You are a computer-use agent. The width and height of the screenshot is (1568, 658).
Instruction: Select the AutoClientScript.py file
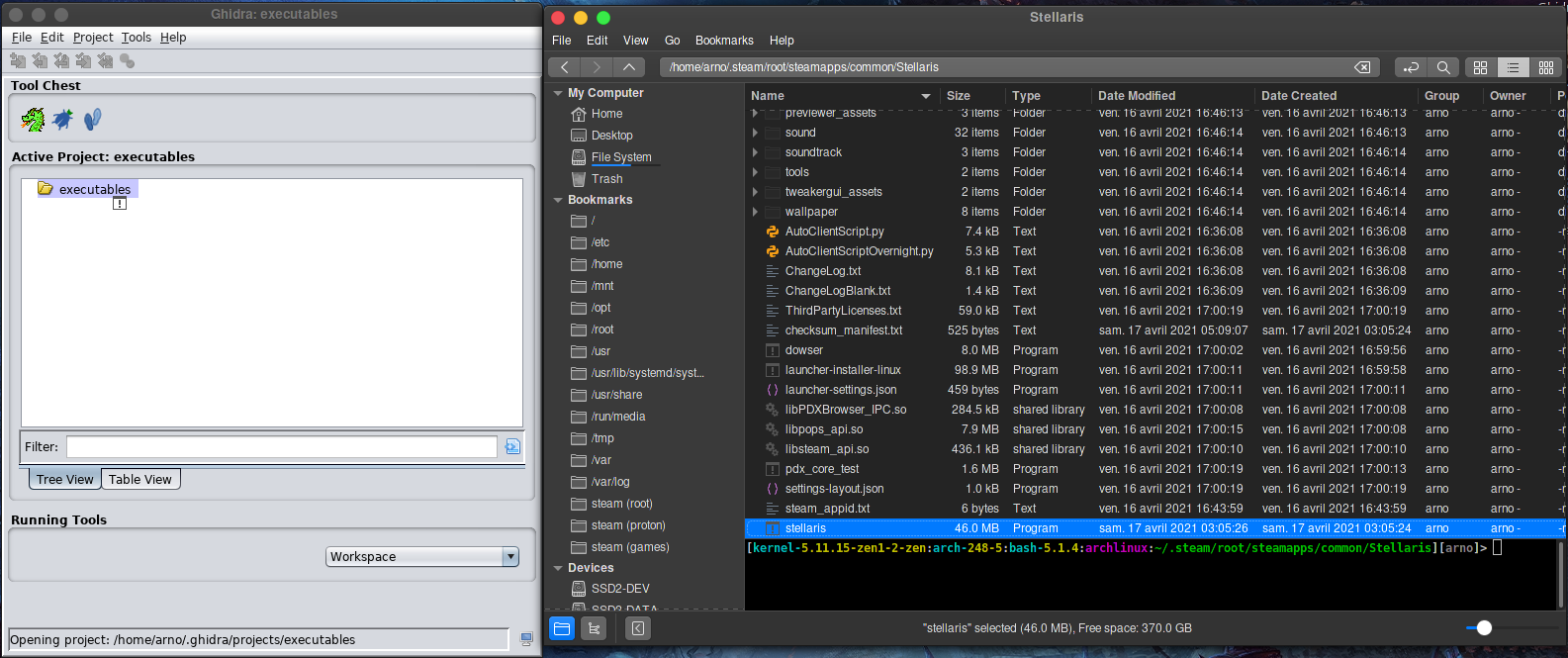click(x=834, y=232)
